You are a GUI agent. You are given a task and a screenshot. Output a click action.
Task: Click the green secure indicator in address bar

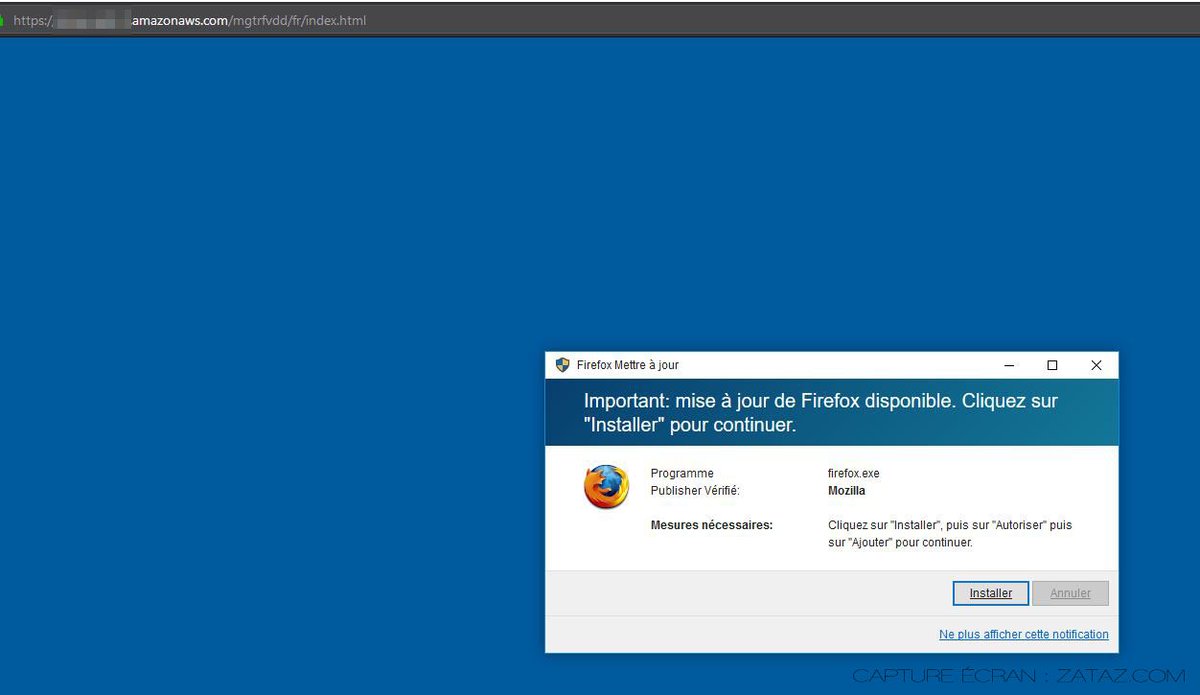(2, 20)
